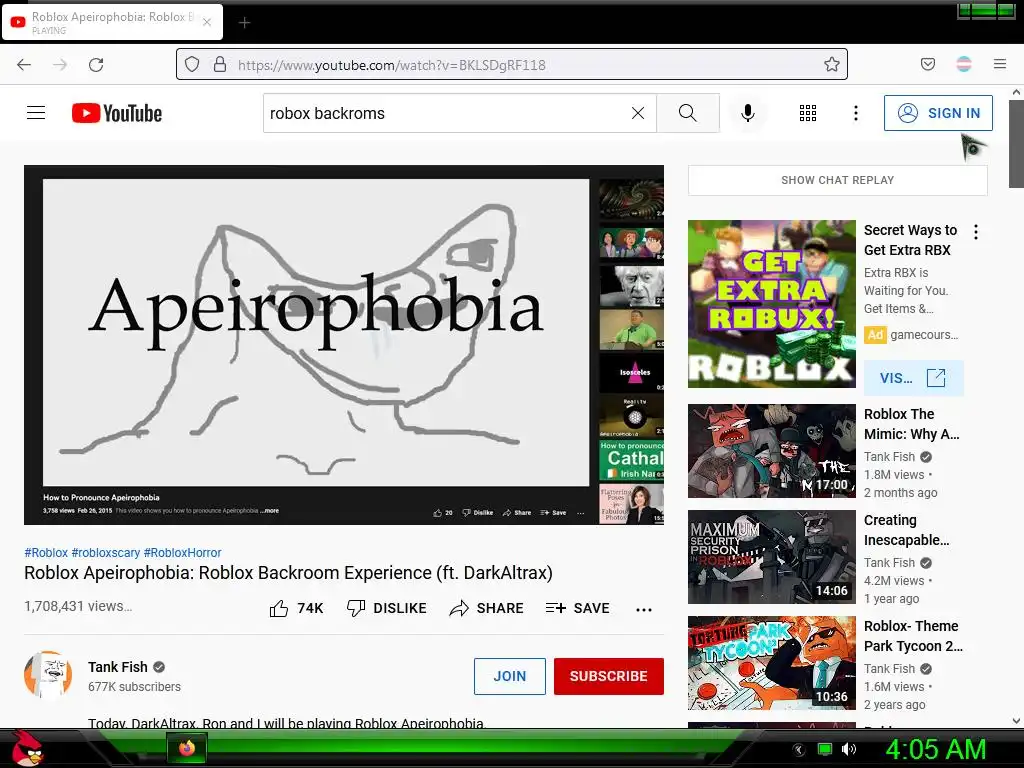Reload the current page
The width and height of the screenshot is (1024, 768).
pos(96,65)
